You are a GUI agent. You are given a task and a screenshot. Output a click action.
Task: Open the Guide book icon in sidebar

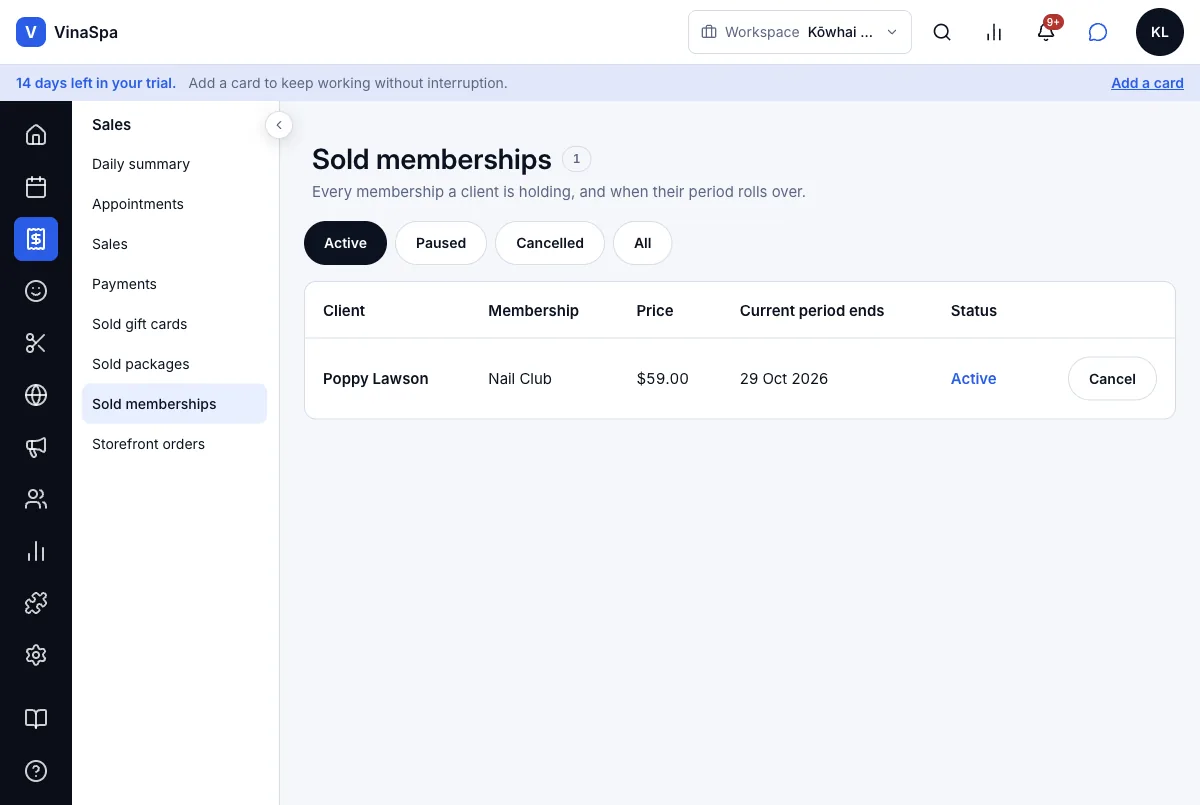pos(36,719)
